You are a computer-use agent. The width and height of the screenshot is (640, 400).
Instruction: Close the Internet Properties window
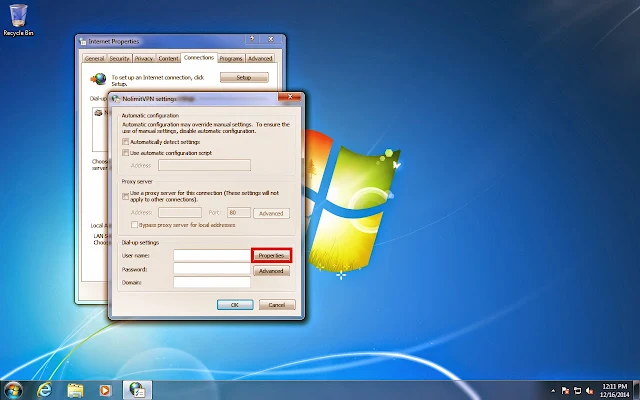pyautogui.click(x=271, y=39)
